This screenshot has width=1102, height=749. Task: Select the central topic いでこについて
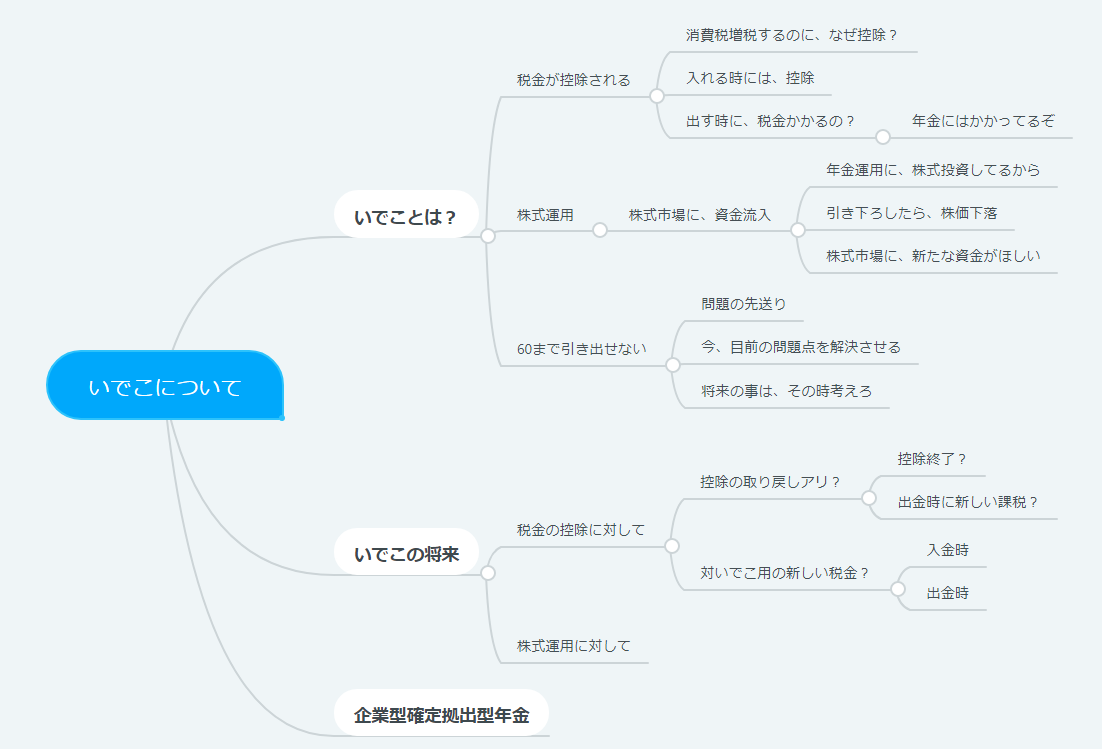coord(165,386)
